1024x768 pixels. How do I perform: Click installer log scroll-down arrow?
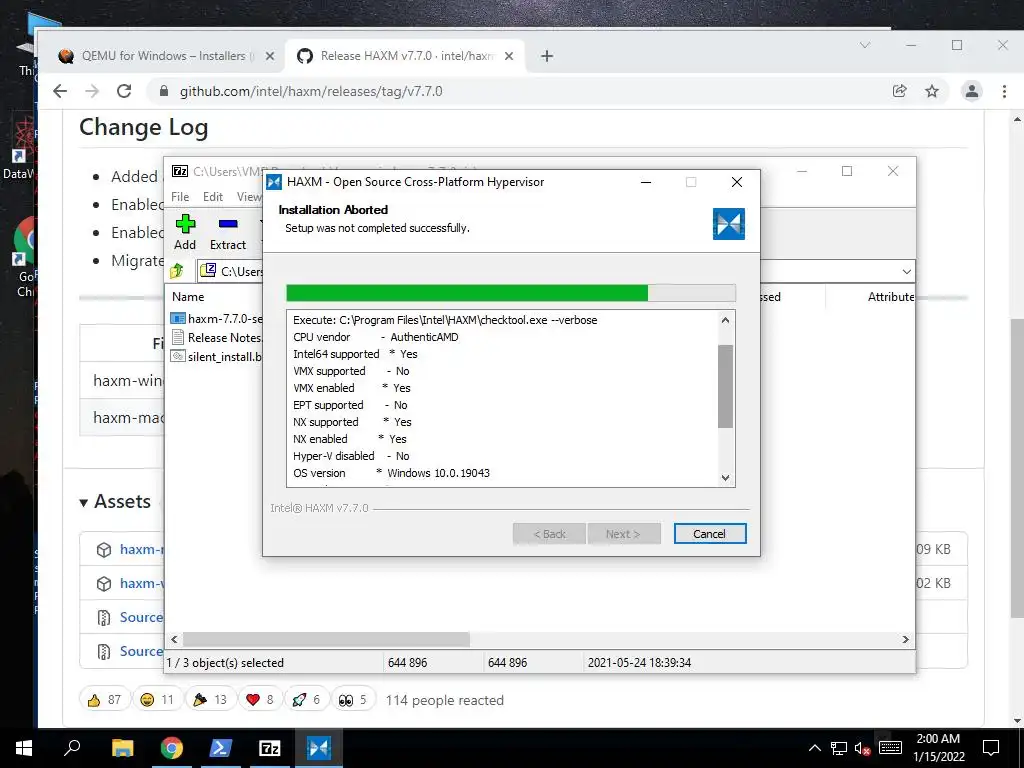[x=725, y=477]
